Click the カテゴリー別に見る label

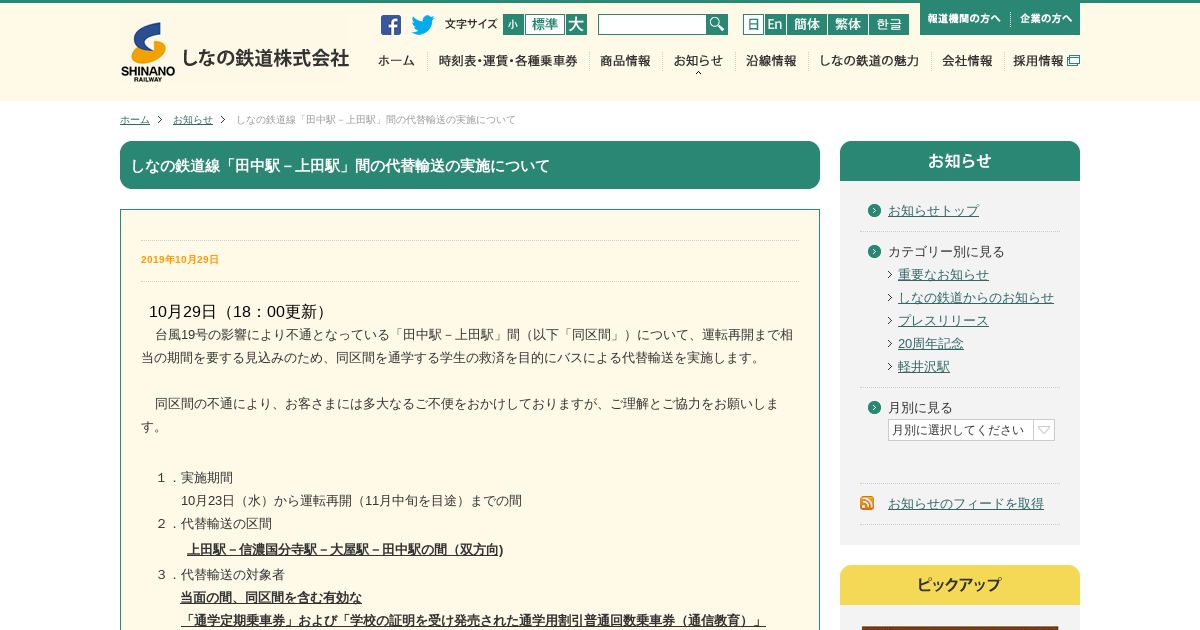coord(946,252)
